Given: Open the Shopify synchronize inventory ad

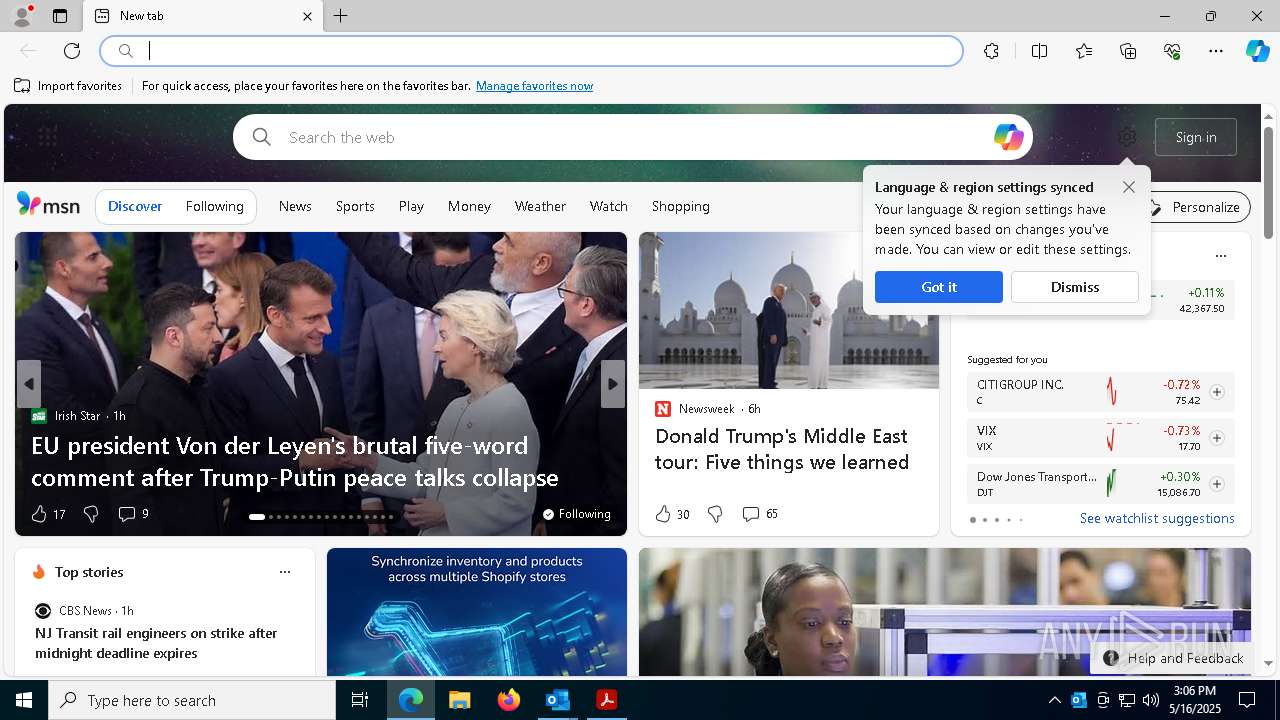Looking at the screenshot, I should 477,612.
